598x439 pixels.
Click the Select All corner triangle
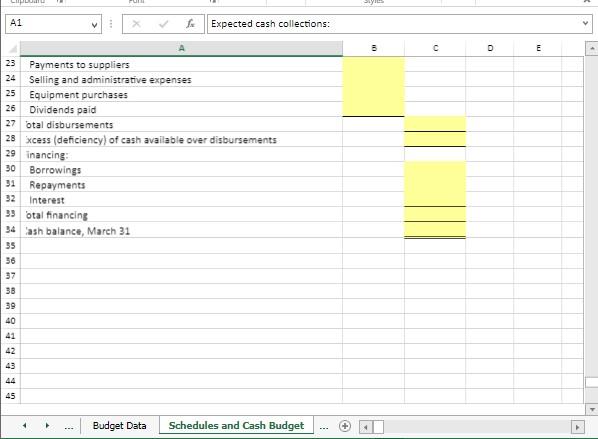(x=13, y=49)
